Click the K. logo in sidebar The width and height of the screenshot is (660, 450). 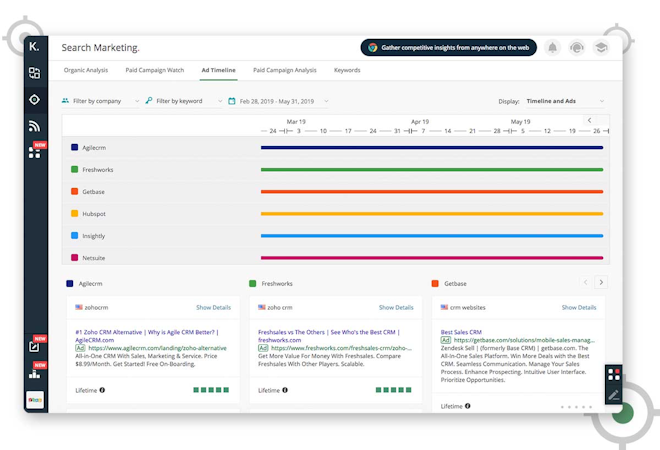34,47
